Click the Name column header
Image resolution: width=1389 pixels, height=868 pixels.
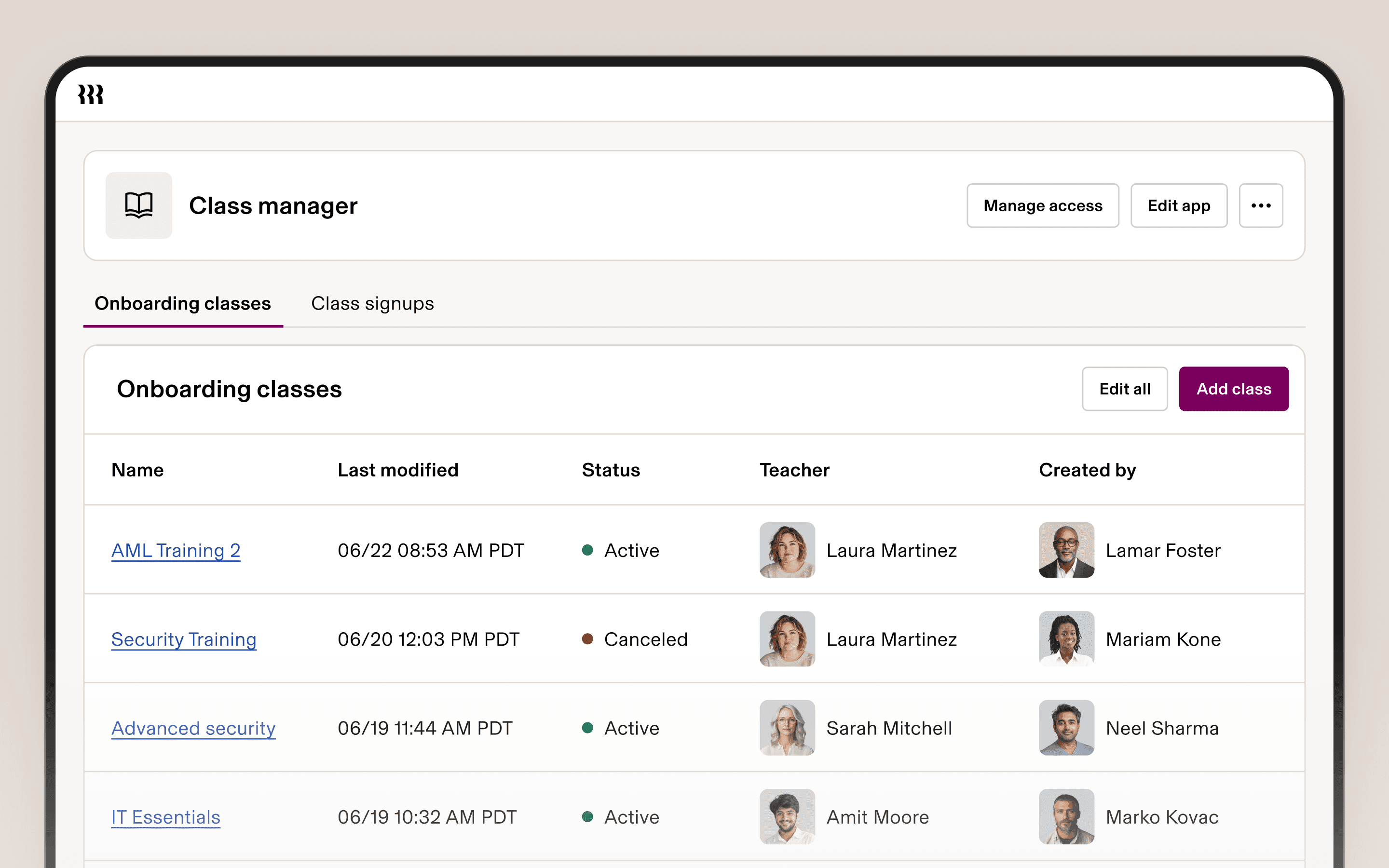tap(138, 470)
